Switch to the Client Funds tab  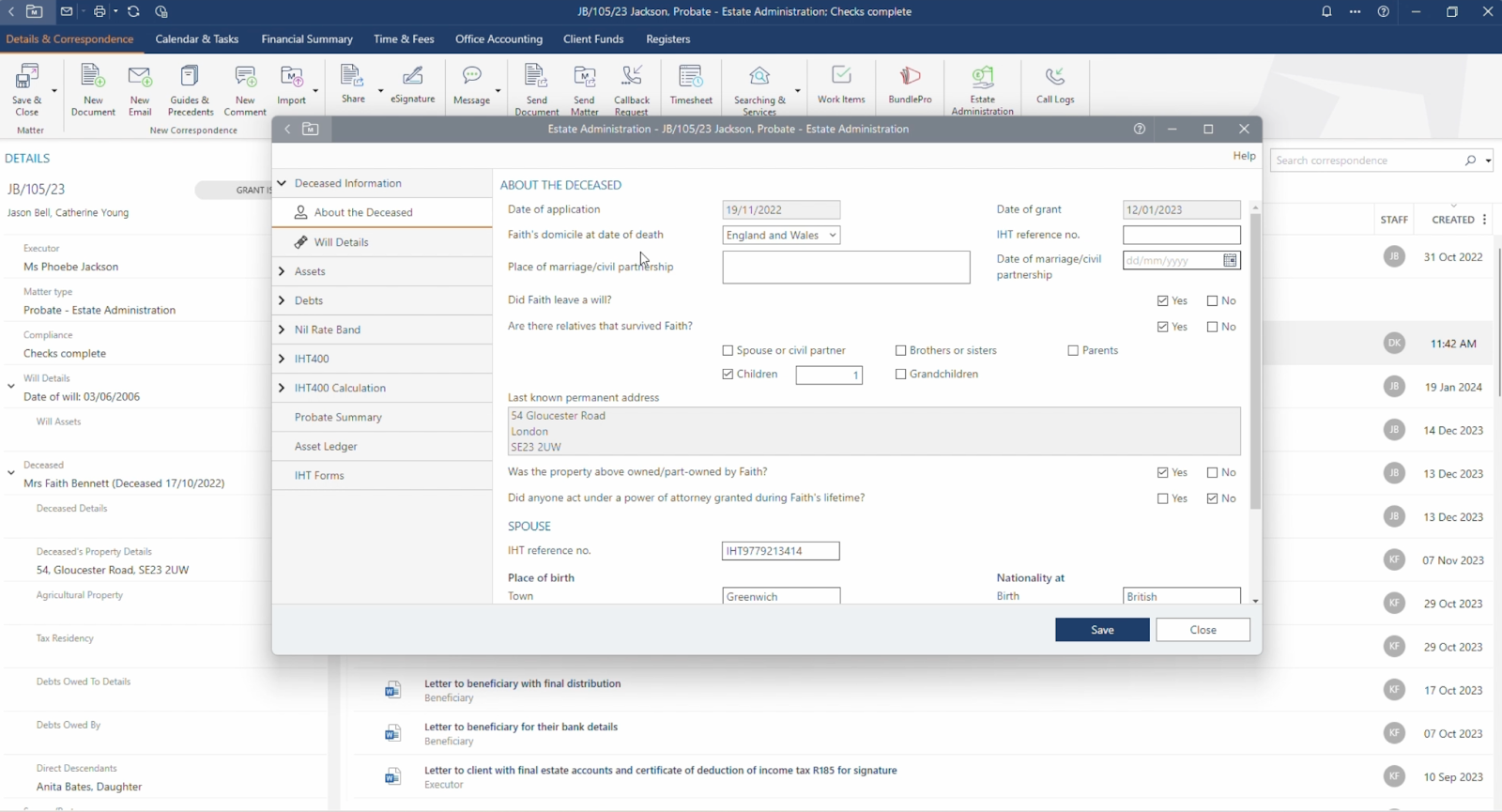pyautogui.click(x=593, y=38)
